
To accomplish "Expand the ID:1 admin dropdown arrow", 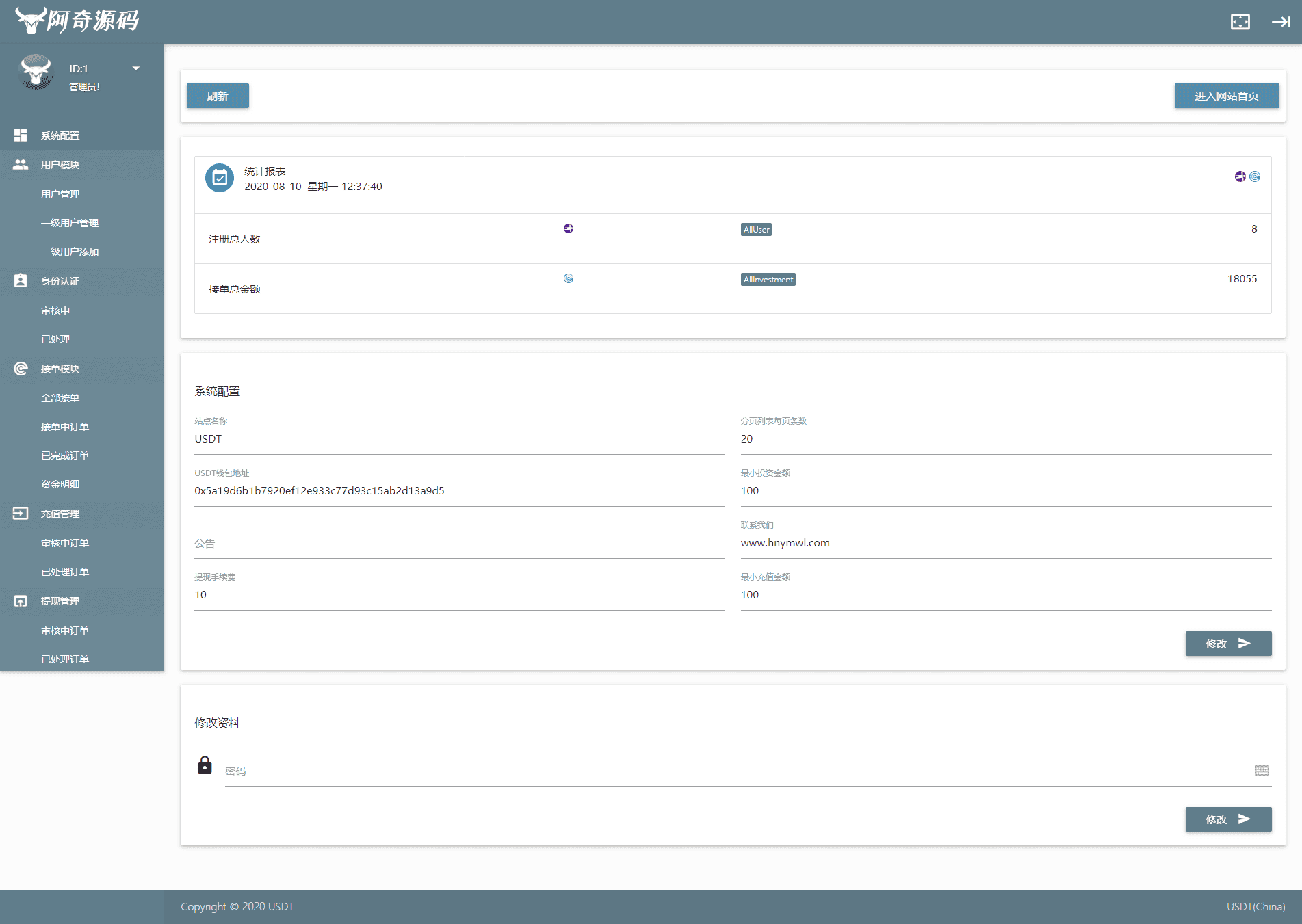I will pos(135,68).
